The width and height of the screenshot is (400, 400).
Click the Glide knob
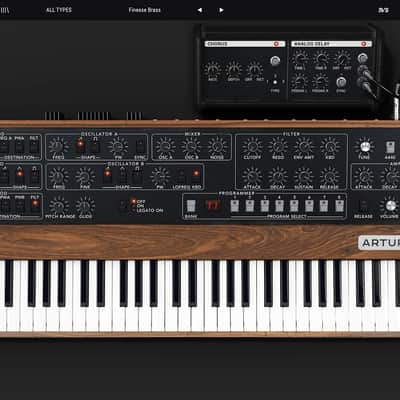85,206
